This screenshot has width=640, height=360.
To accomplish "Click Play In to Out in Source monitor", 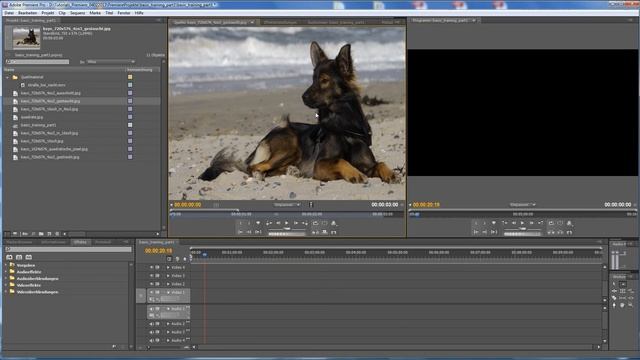I will [258, 232].
